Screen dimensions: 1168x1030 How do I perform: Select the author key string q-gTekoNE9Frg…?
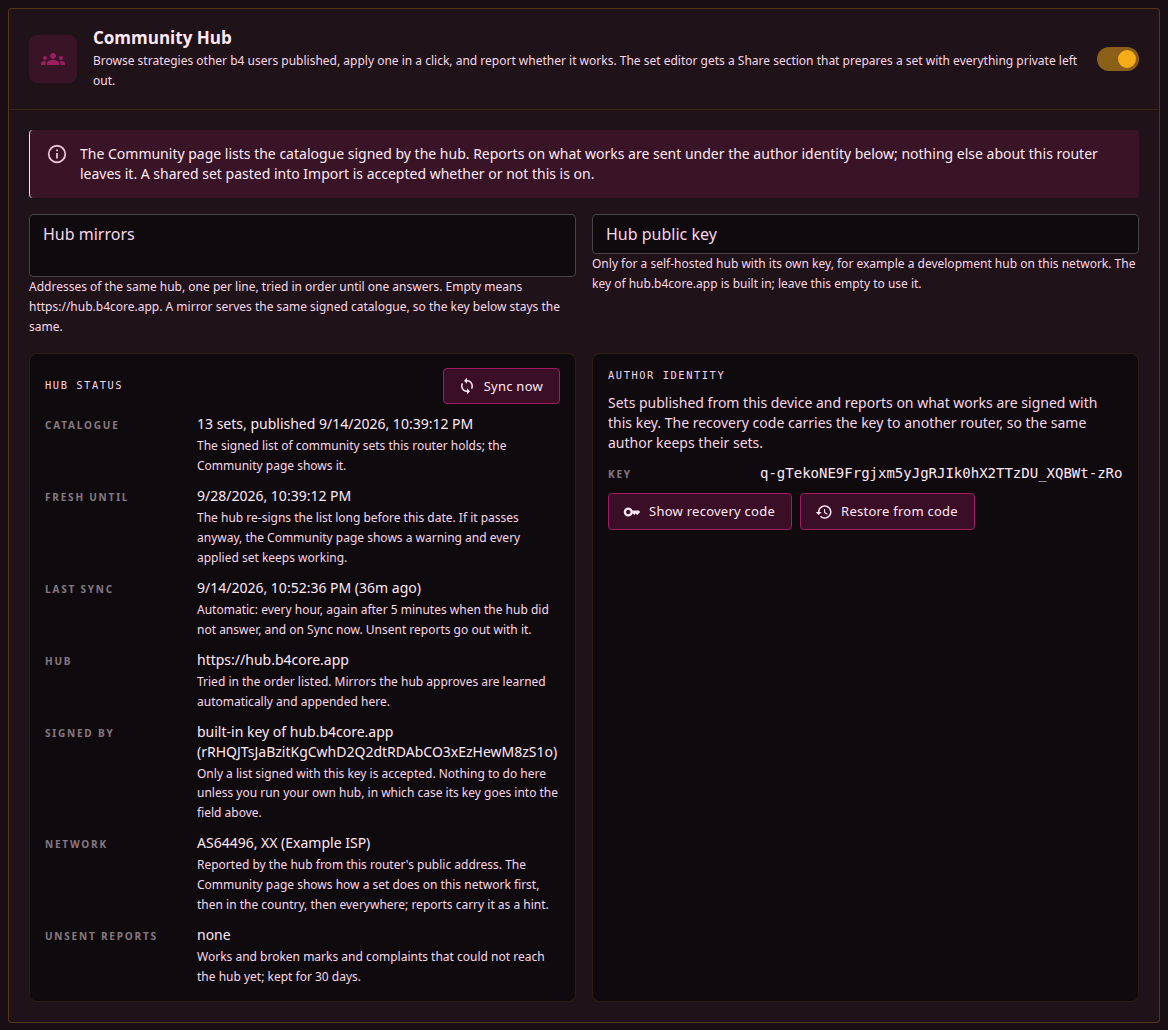click(941, 473)
